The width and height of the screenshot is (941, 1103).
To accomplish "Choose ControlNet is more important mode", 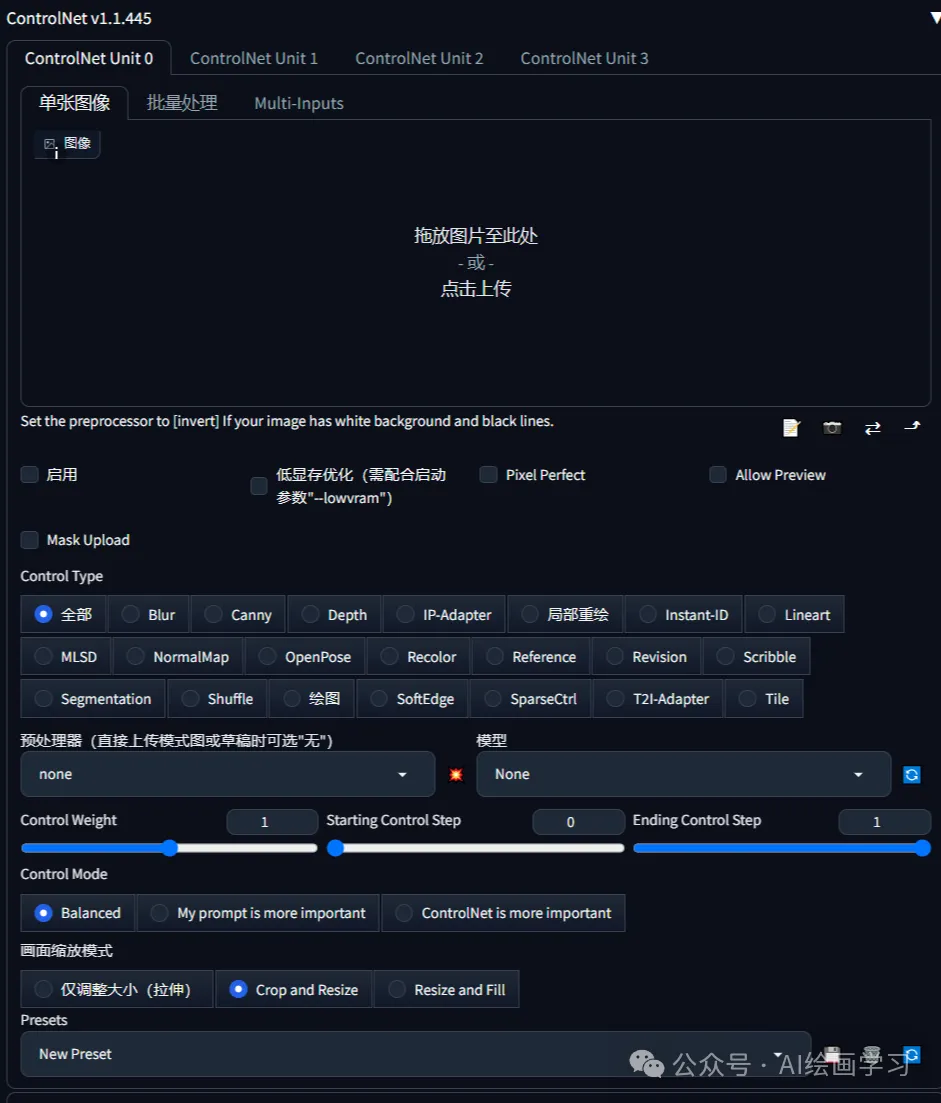I will 504,912.
